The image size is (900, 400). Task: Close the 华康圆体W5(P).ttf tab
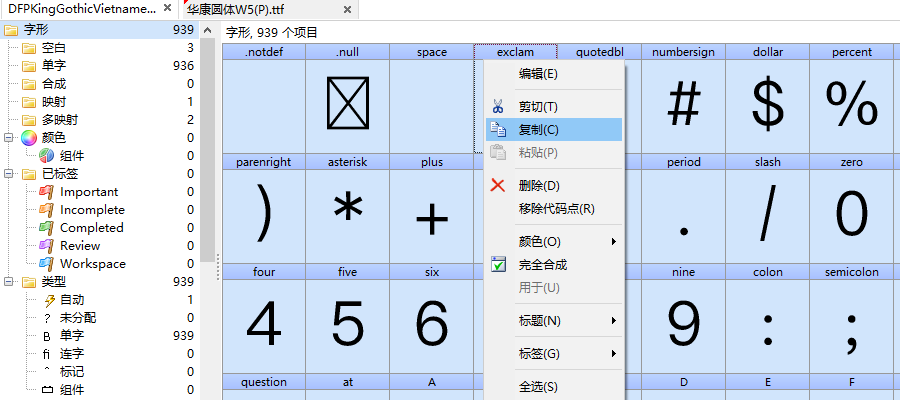[x=347, y=9]
